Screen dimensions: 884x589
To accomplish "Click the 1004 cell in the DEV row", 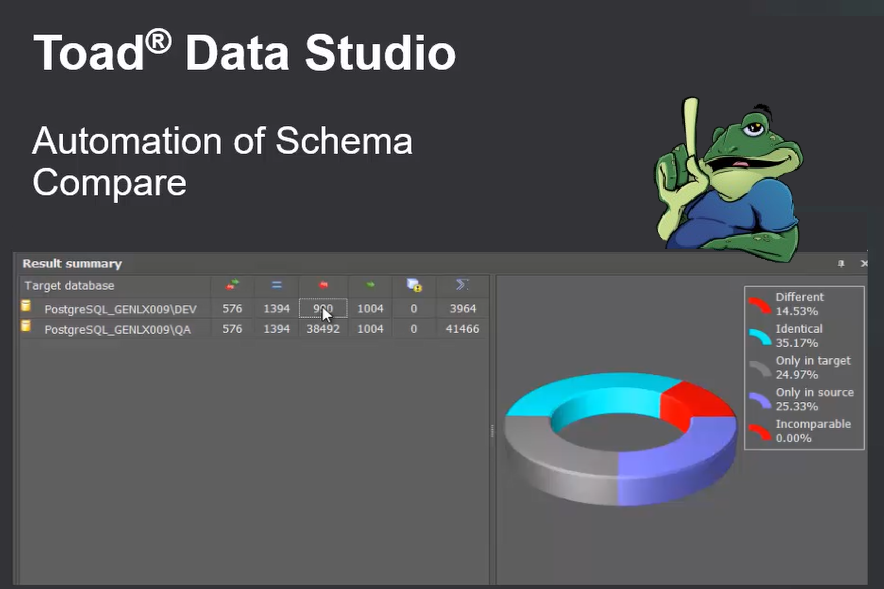I will (x=370, y=309).
